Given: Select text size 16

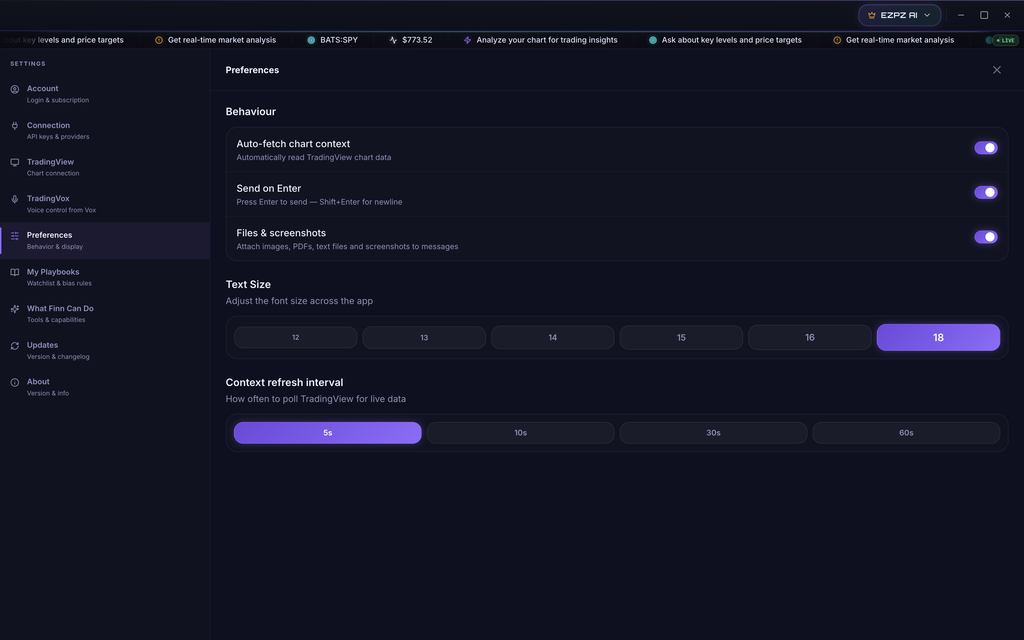Looking at the screenshot, I should pos(810,338).
